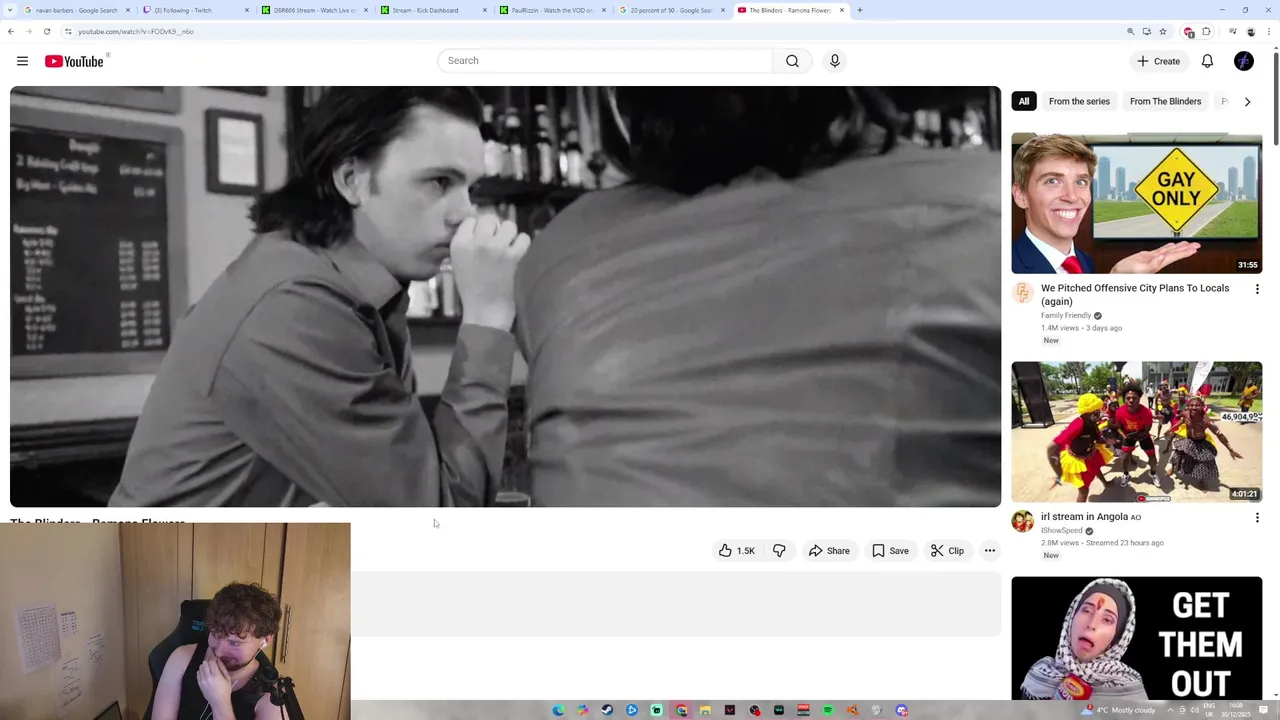The width and height of the screenshot is (1280, 720).
Task: Open Microsoft Edge from the taskbar
Action: pyautogui.click(x=558, y=710)
